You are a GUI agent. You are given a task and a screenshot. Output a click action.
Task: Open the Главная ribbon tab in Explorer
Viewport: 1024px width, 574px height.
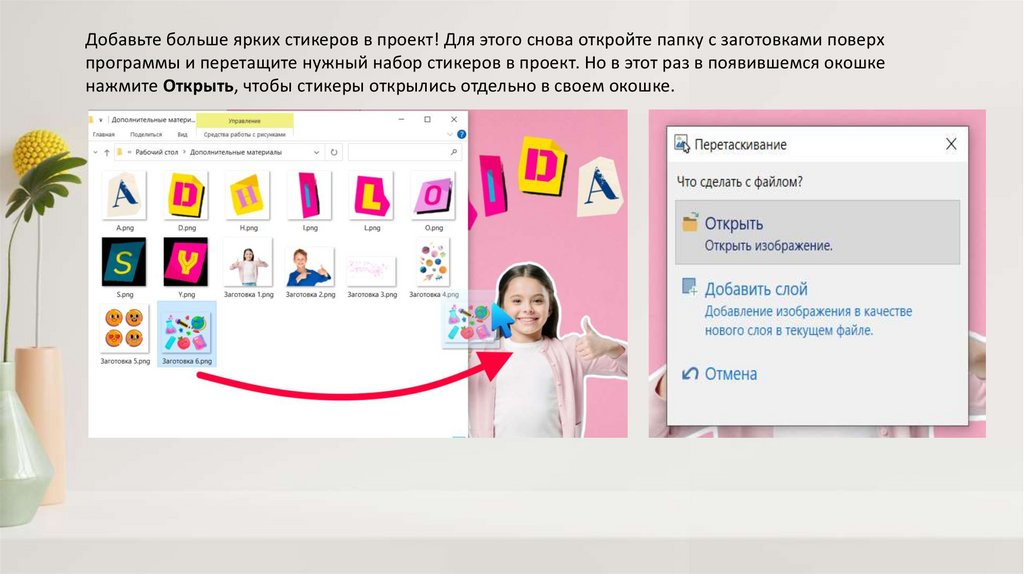pos(103,135)
